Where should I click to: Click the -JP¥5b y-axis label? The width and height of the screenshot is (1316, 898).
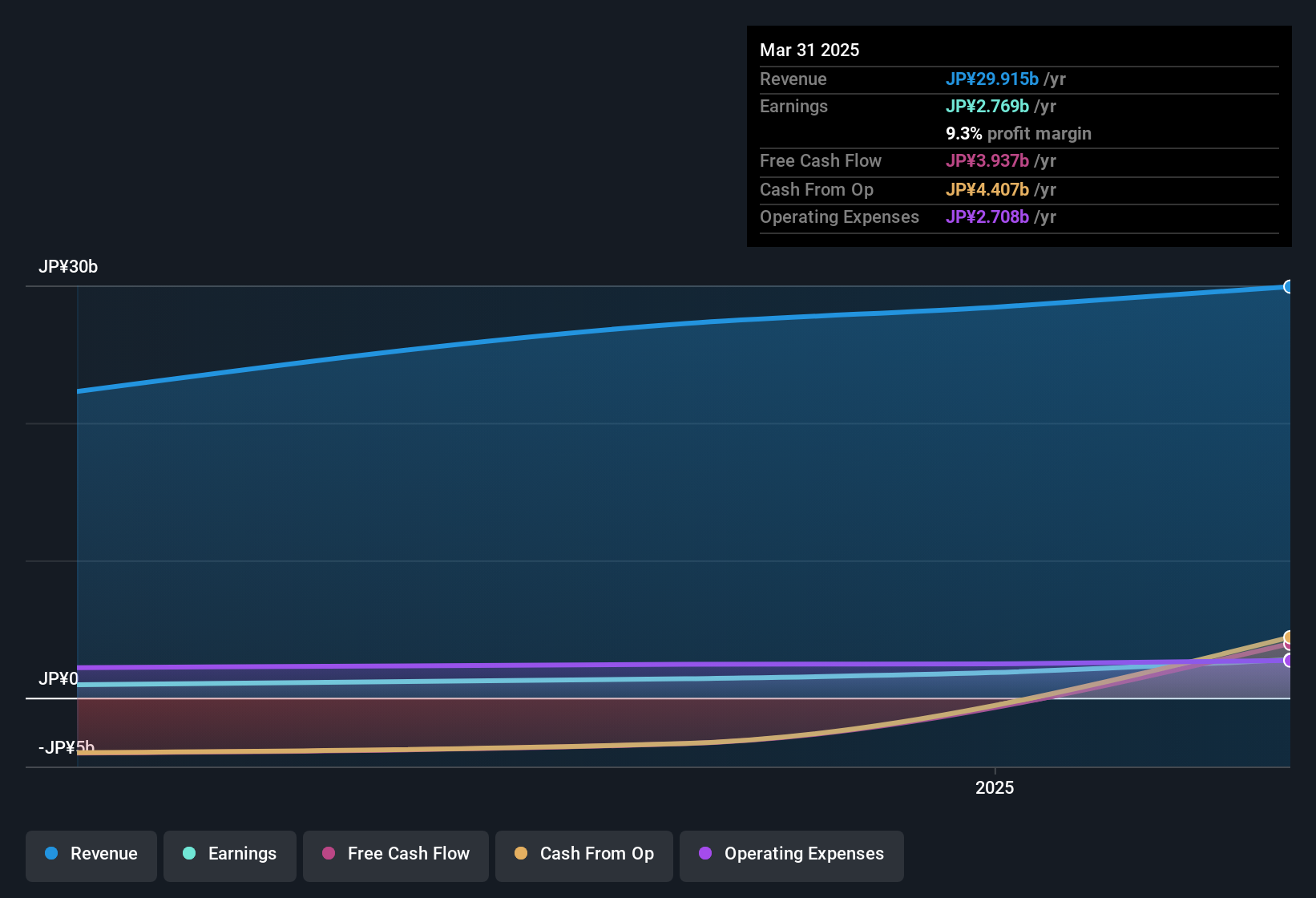[67, 748]
